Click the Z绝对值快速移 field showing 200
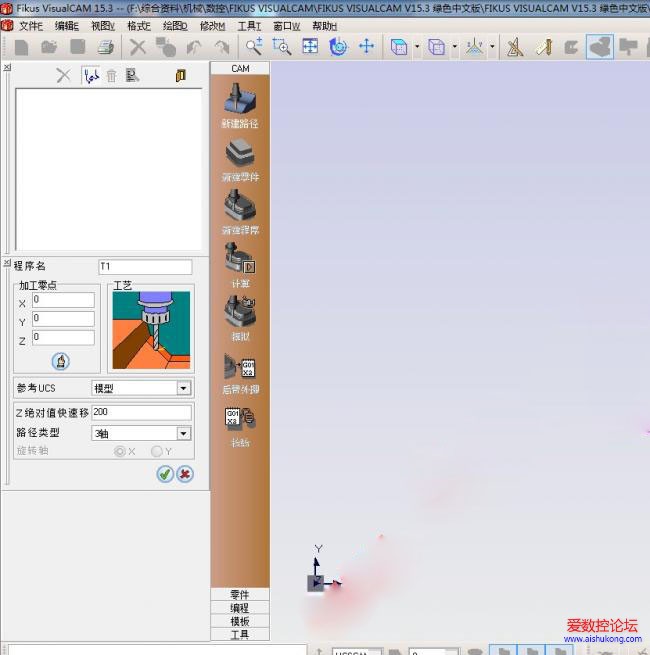650x655 pixels. tap(141, 412)
